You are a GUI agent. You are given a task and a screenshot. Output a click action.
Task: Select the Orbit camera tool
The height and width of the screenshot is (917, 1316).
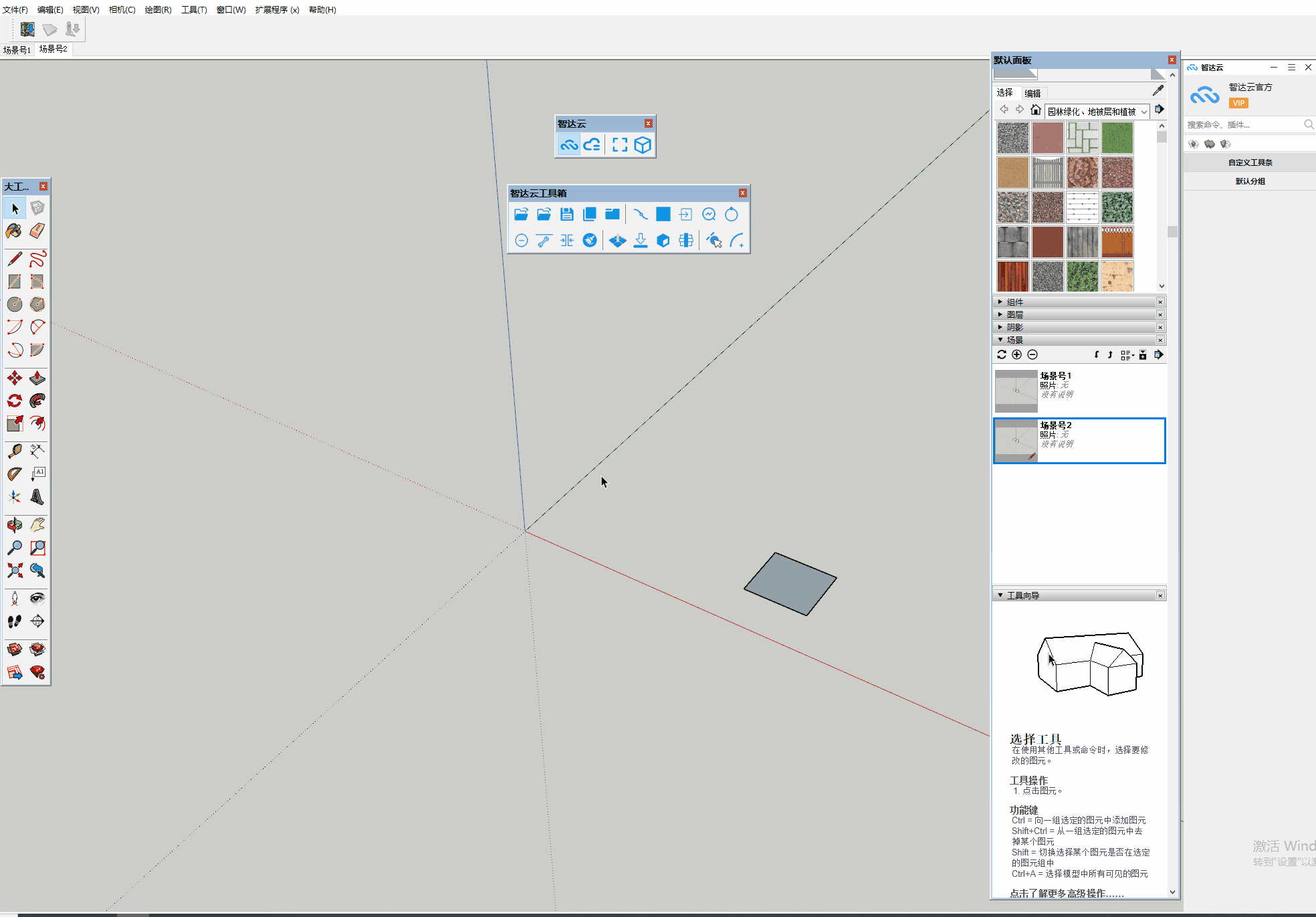coord(14,525)
